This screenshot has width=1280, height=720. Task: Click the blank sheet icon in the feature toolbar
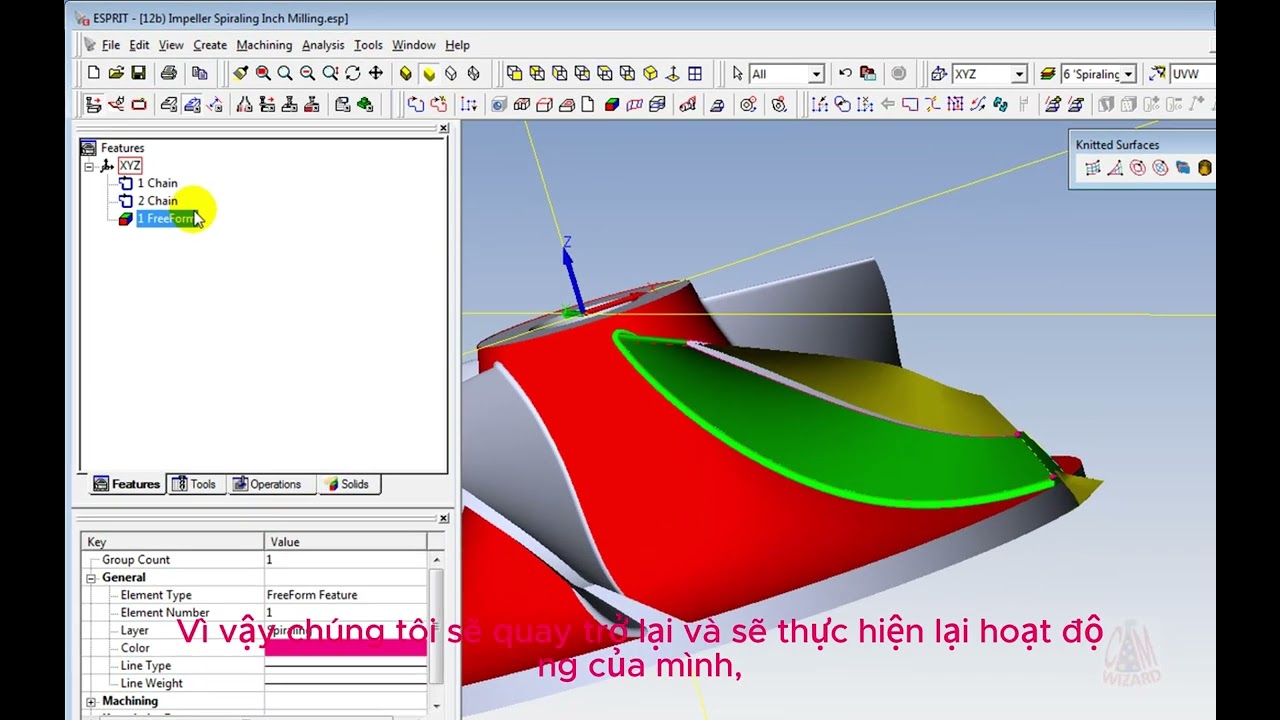click(588, 104)
